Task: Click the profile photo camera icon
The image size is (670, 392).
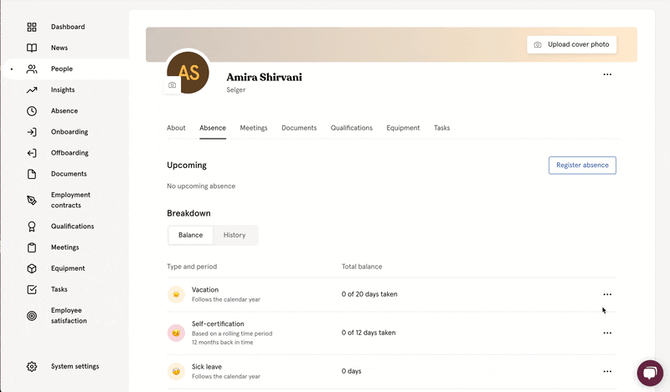Action: tap(172, 85)
